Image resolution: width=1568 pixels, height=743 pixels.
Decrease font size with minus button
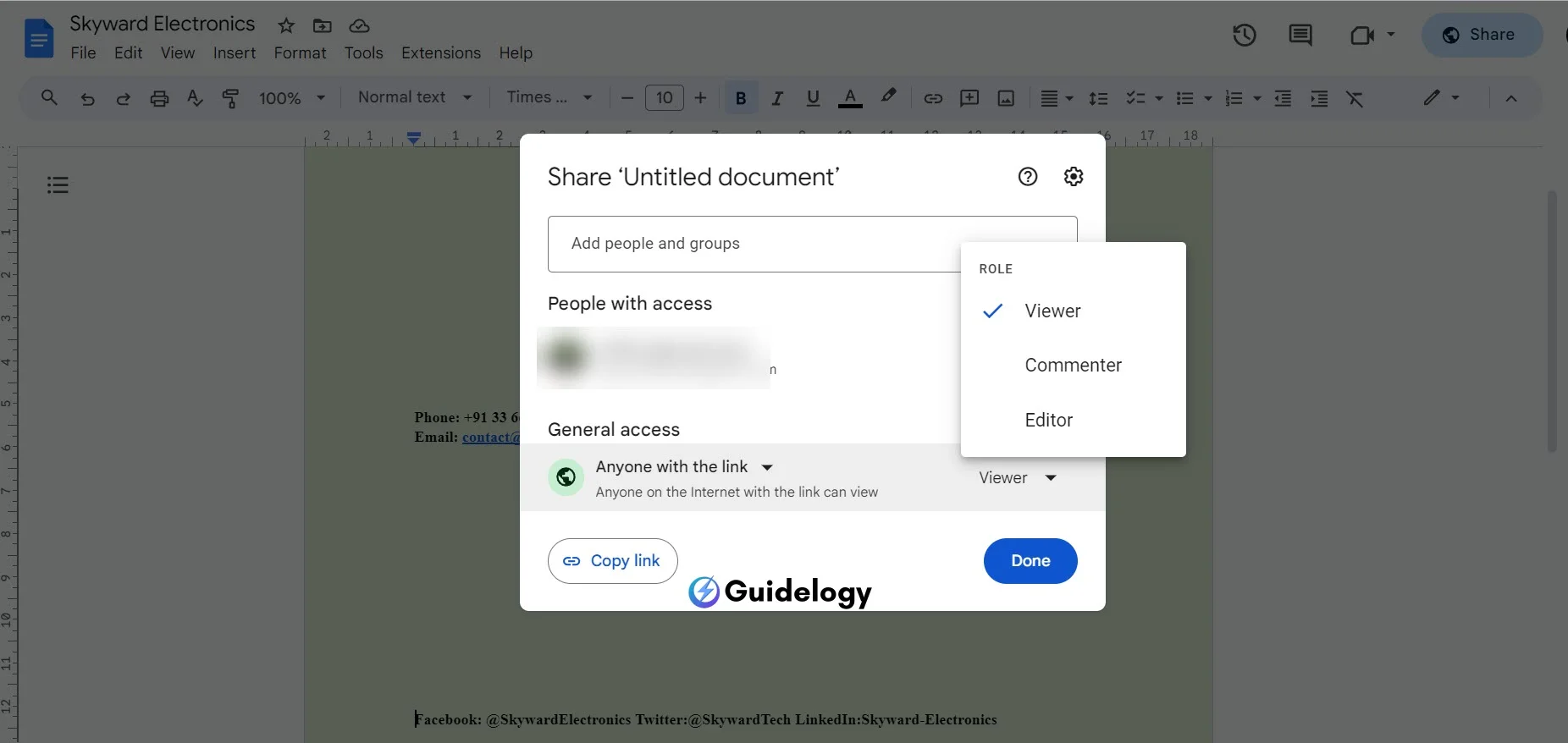click(x=627, y=98)
